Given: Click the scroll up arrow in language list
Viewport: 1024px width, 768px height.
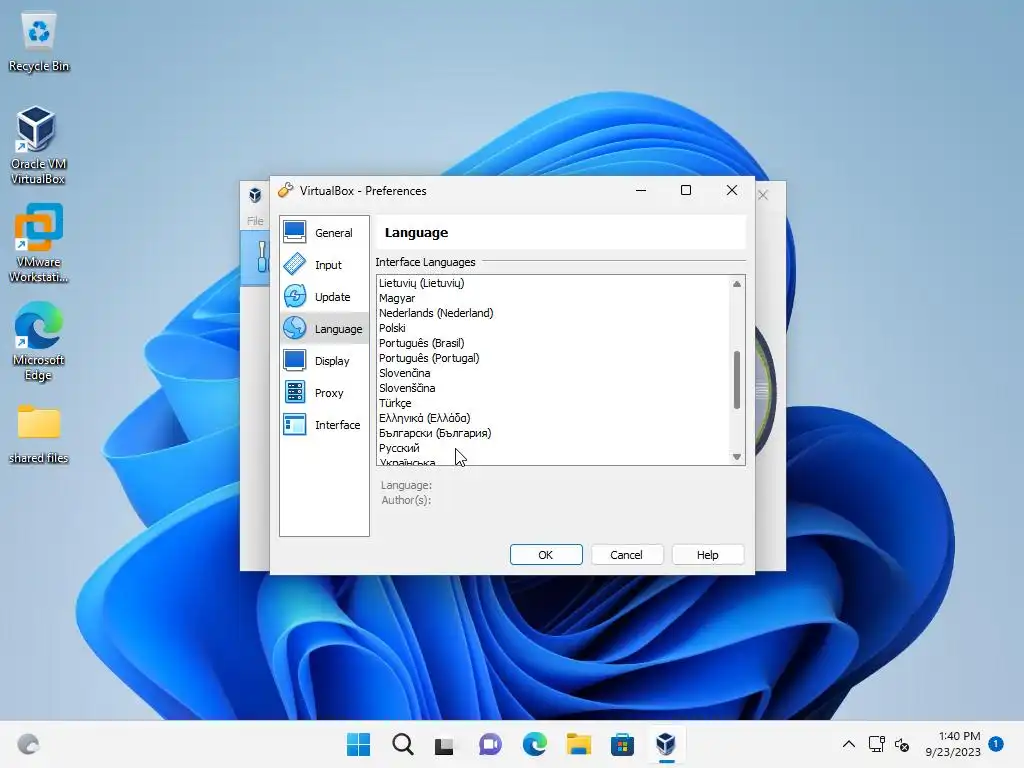Looking at the screenshot, I should tap(737, 284).
